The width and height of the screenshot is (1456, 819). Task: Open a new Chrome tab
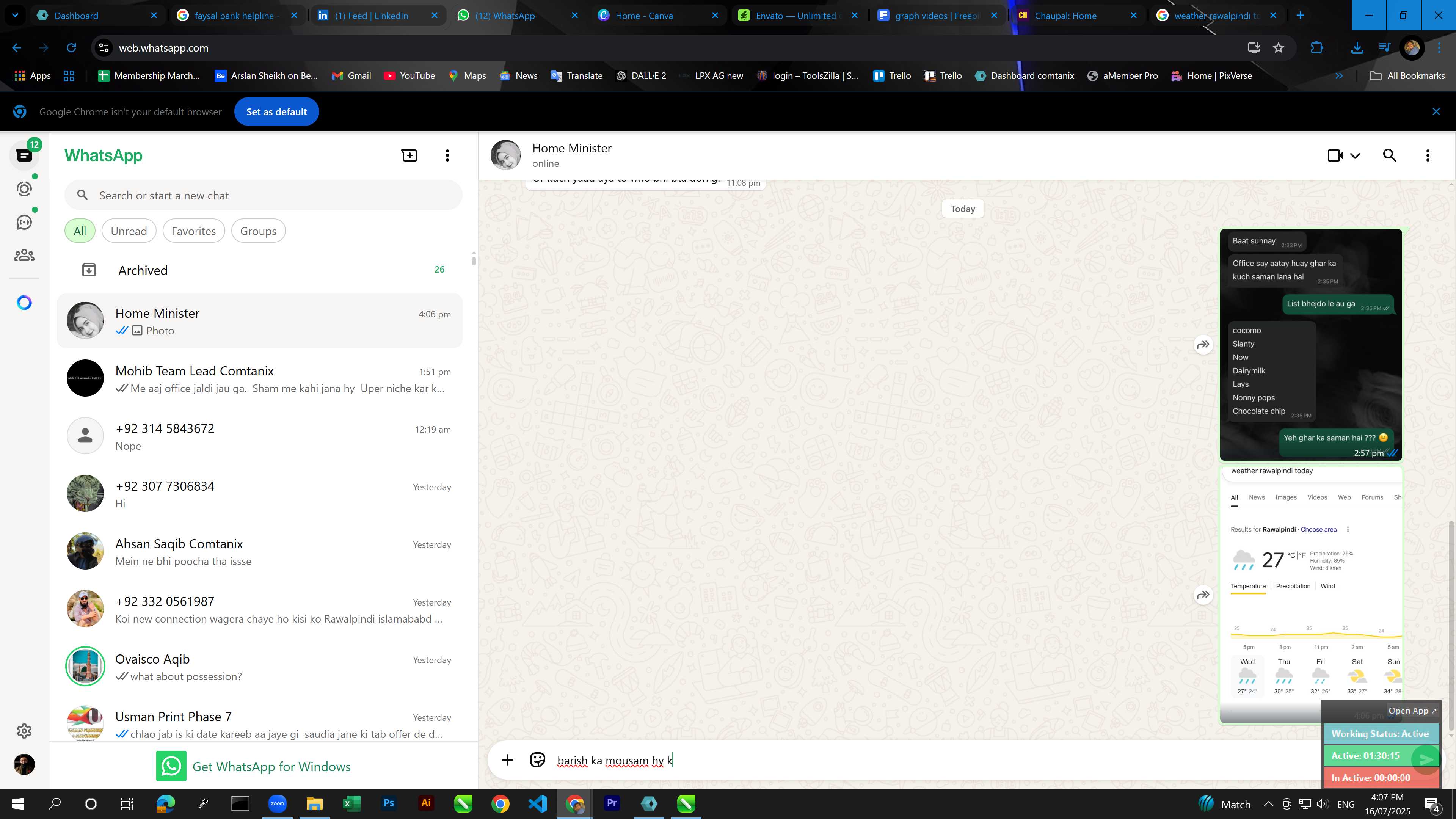click(x=1301, y=15)
